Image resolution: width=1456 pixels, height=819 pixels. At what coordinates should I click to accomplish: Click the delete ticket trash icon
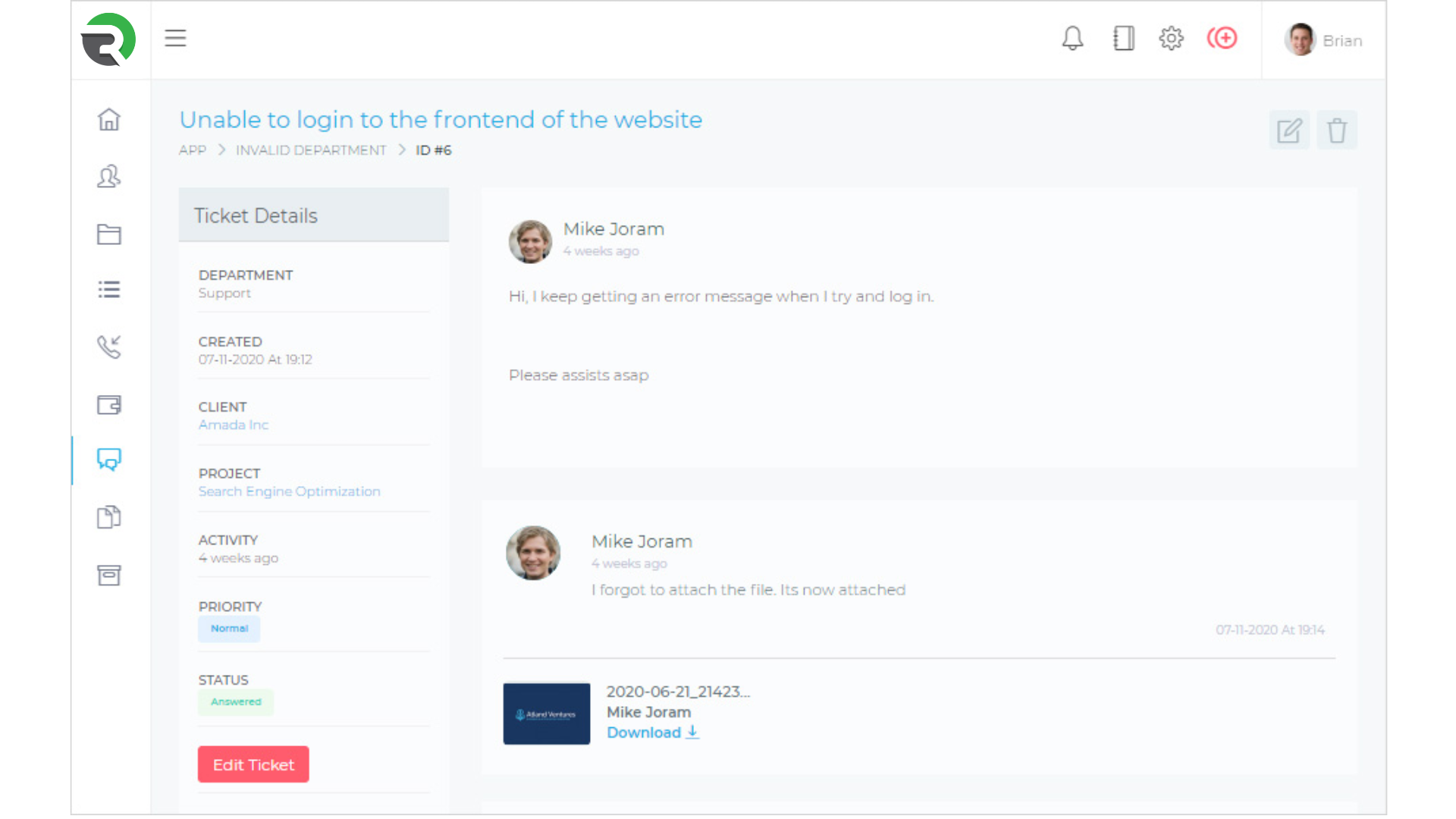pyautogui.click(x=1337, y=130)
